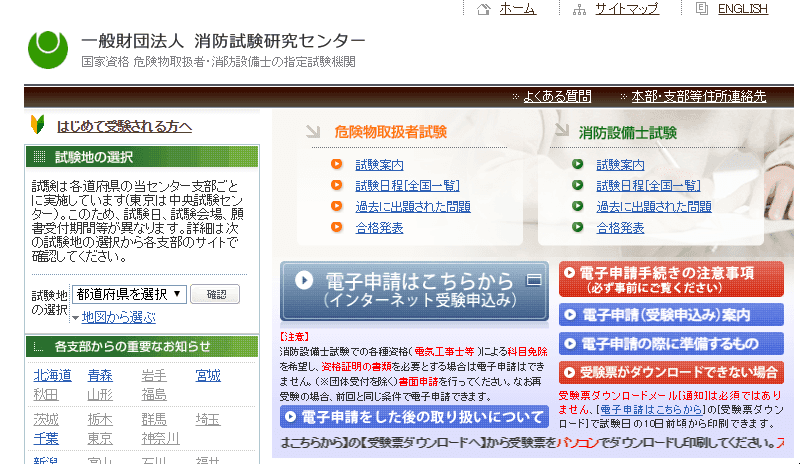Open 電子申請をした後の取り扱いについて banner
The width and height of the screenshot is (800, 464).
click(414, 417)
